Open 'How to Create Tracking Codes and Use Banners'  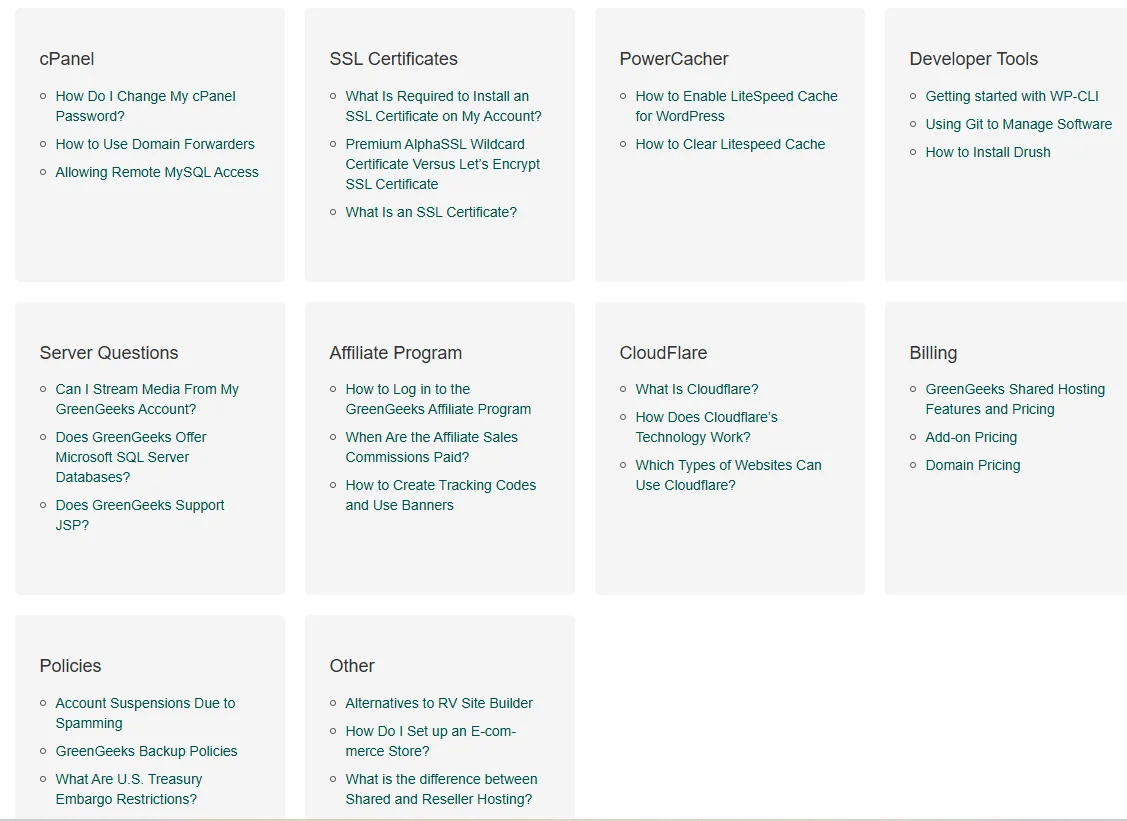[x=441, y=495]
